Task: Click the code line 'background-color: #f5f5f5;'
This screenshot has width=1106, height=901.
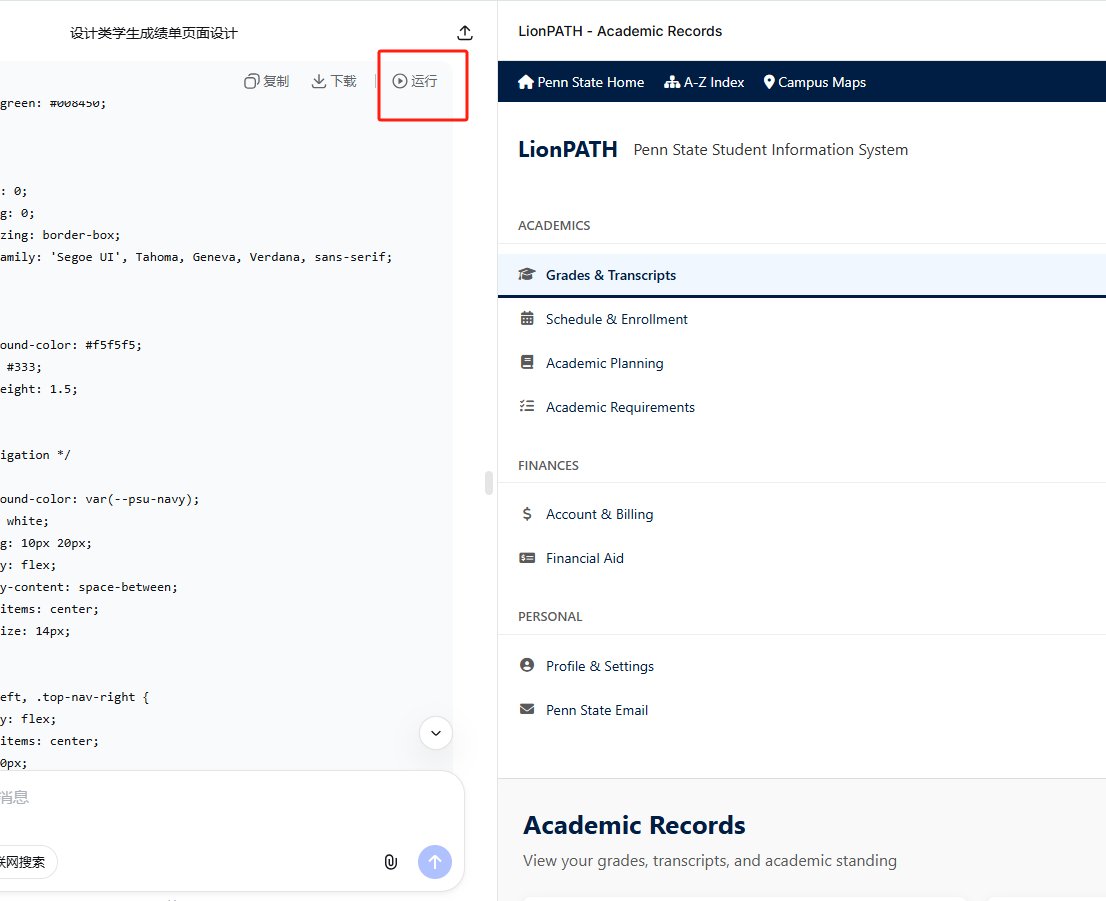Action: pyautogui.click(x=71, y=345)
